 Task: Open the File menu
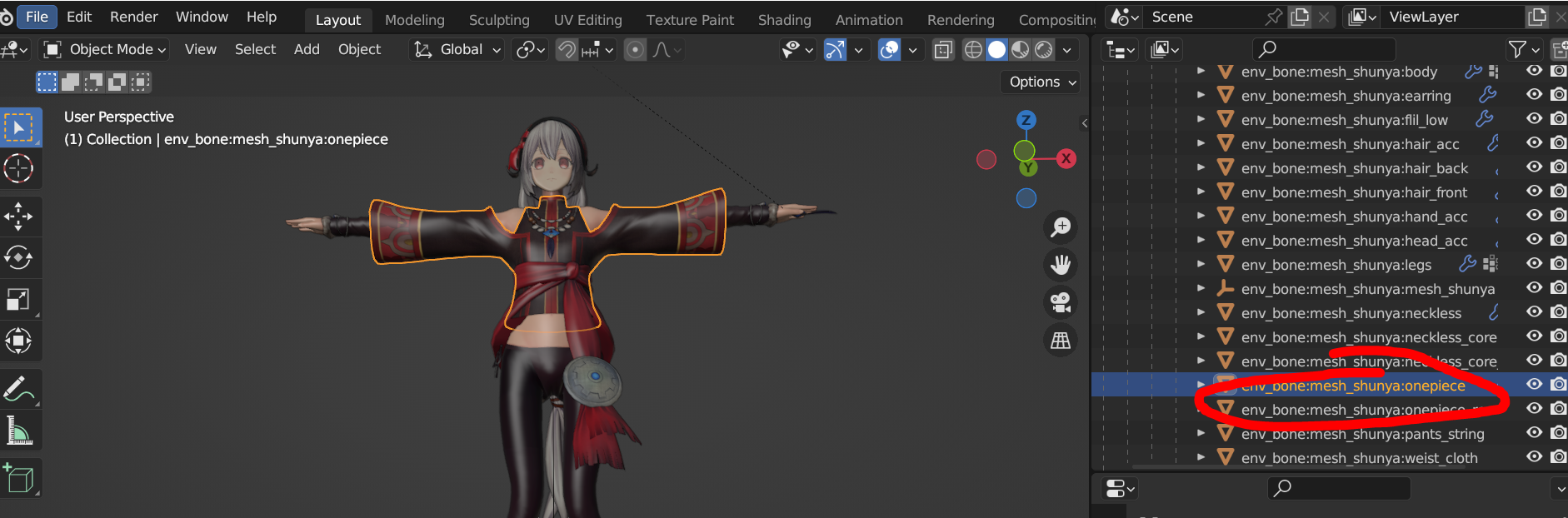tap(37, 17)
